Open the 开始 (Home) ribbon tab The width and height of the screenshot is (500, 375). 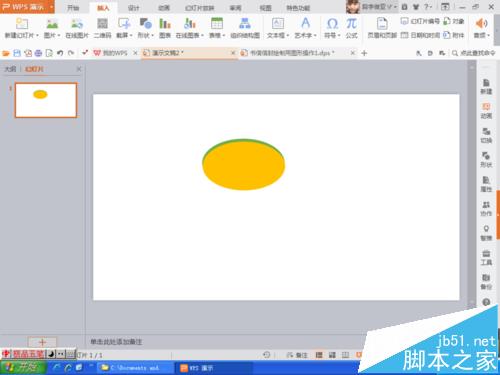[x=73, y=8]
